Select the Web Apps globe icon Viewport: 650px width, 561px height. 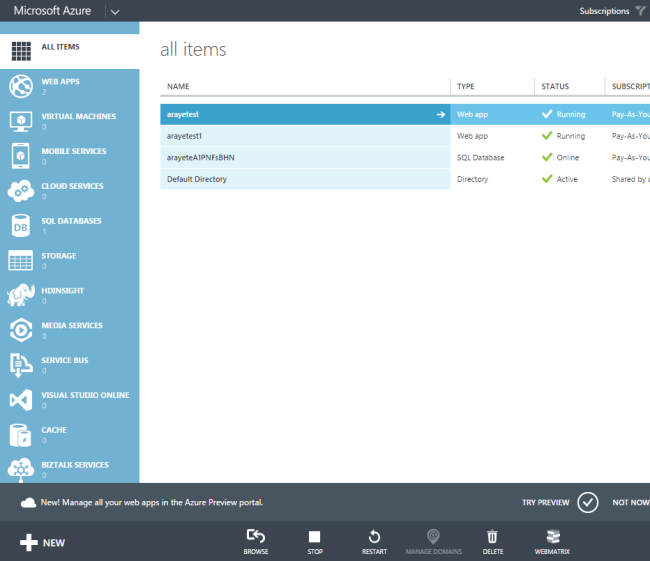tap(21, 86)
